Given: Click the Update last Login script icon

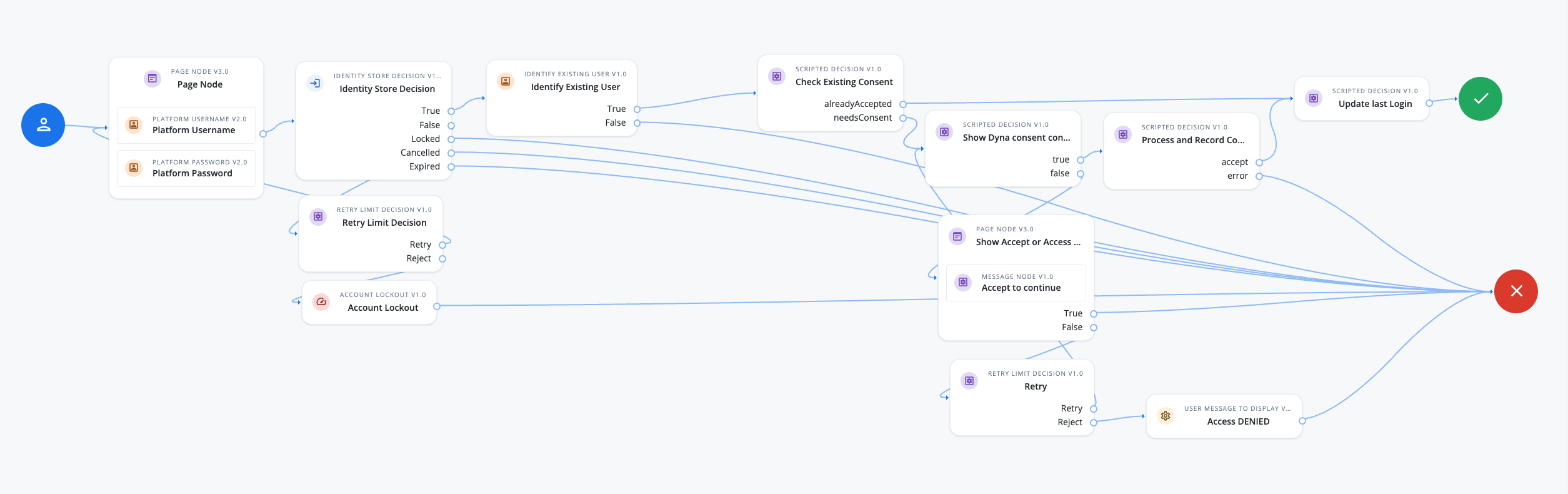Looking at the screenshot, I should 1314,98.
